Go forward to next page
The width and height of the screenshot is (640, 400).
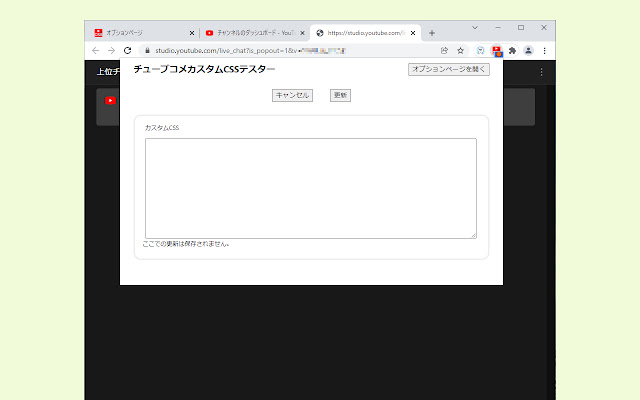click(x=111, y=51)
